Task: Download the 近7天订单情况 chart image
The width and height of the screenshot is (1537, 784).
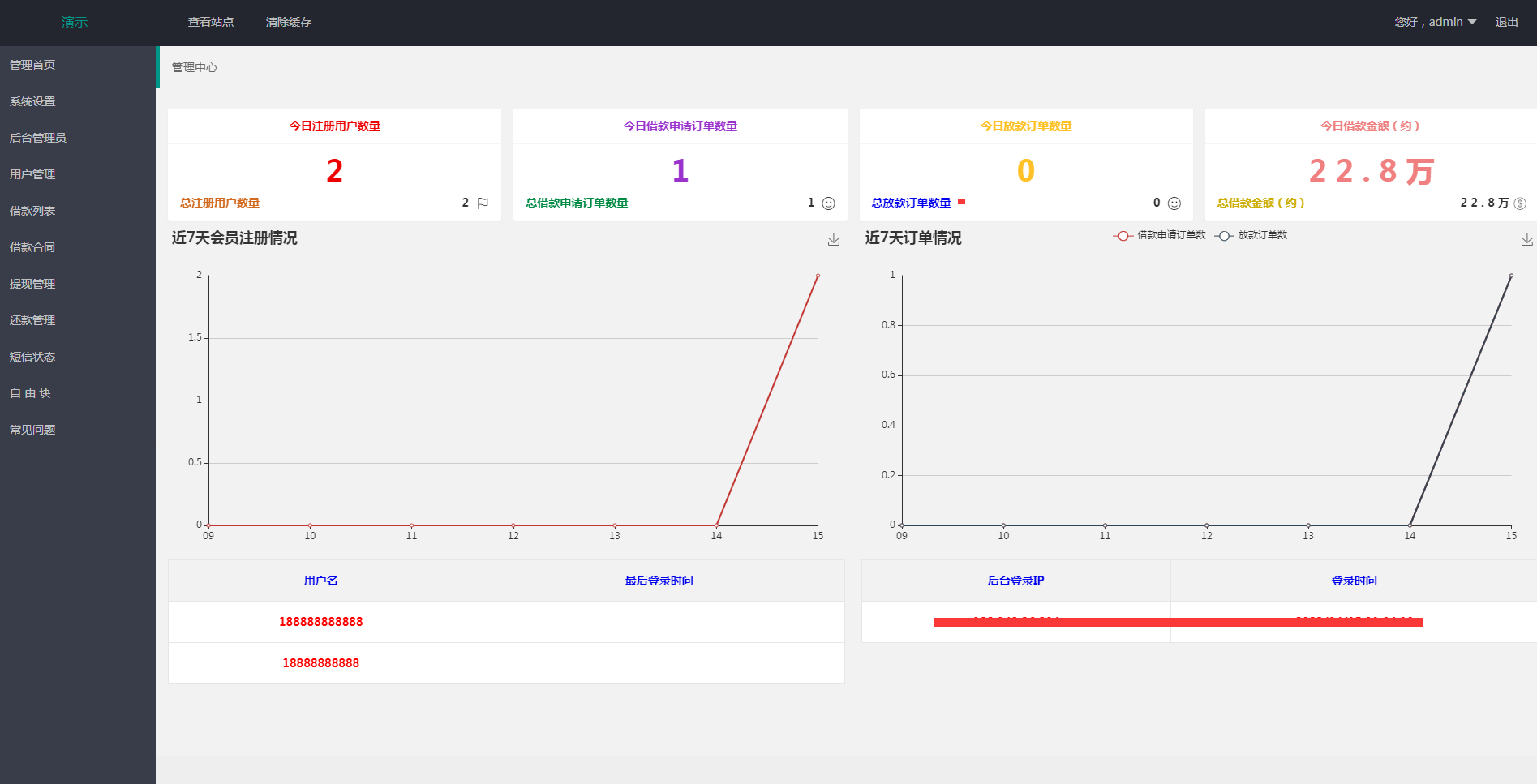Action: click(x=1526, y=239)
